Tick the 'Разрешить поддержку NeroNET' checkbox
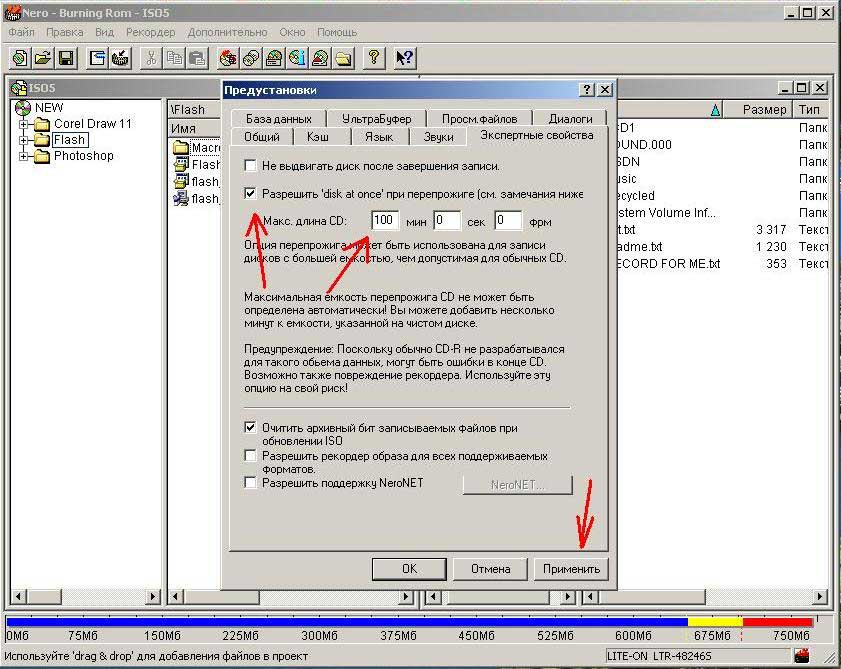Viewport: 841px width, 669px height. pyautogui.click(x=250, y=482)
